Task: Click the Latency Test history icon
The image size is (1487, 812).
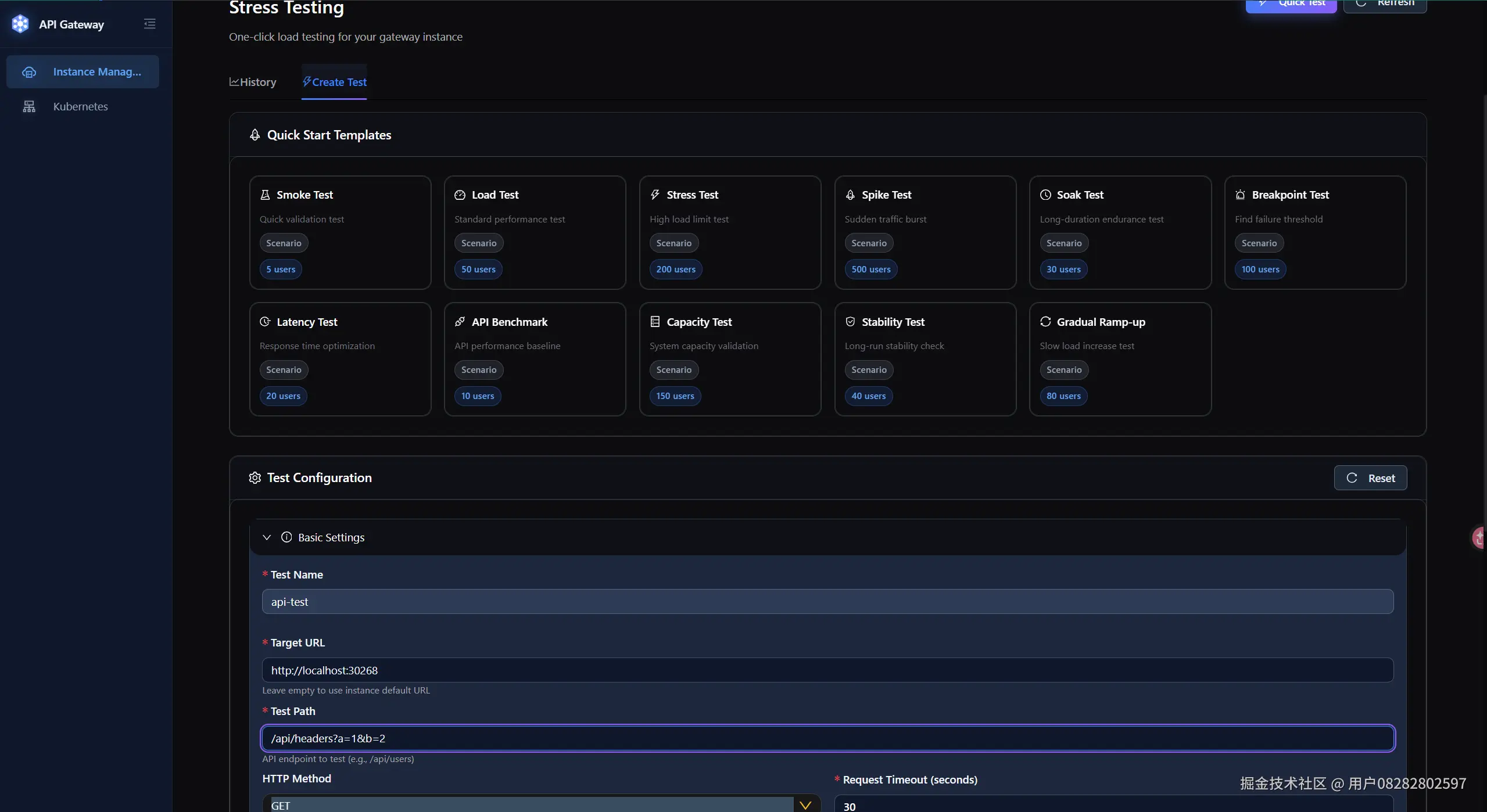Action: point(265,321)
